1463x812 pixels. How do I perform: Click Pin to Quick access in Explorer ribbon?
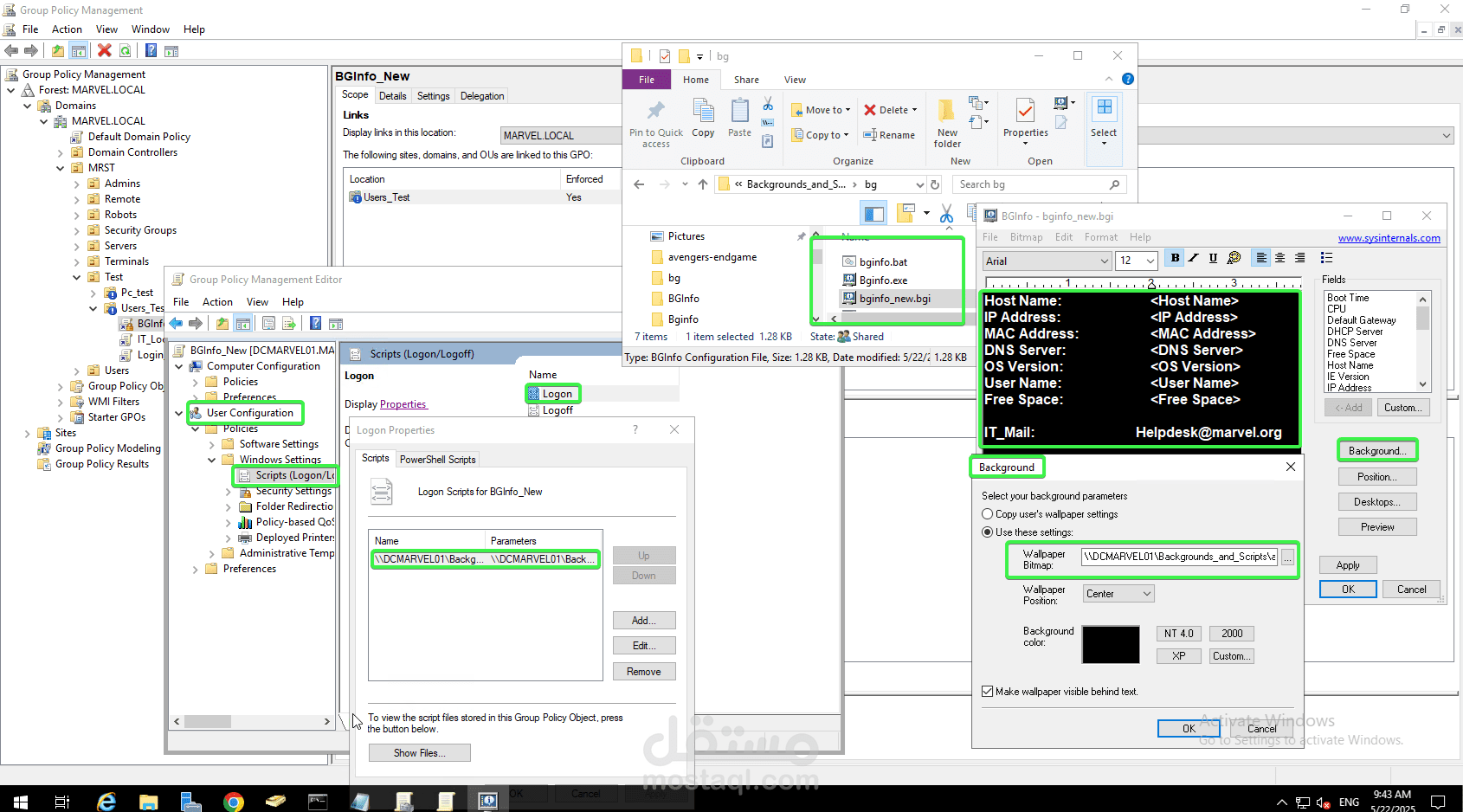click(656, 124)
